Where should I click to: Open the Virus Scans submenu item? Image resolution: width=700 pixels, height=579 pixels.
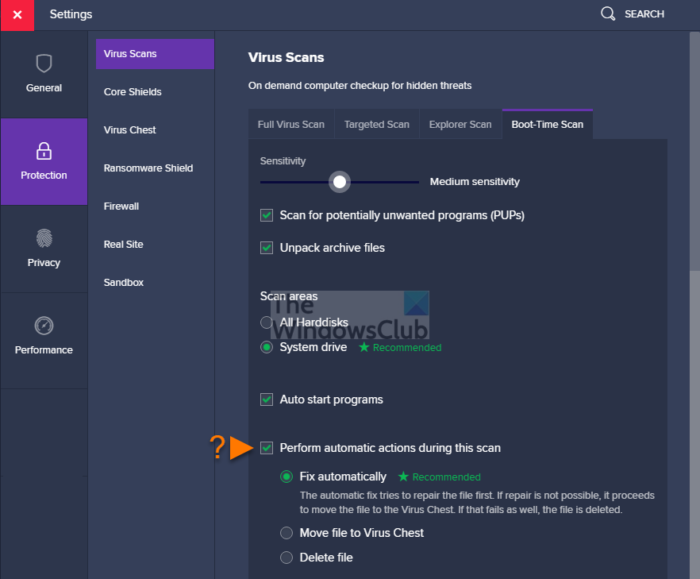(x=155, y=54)
